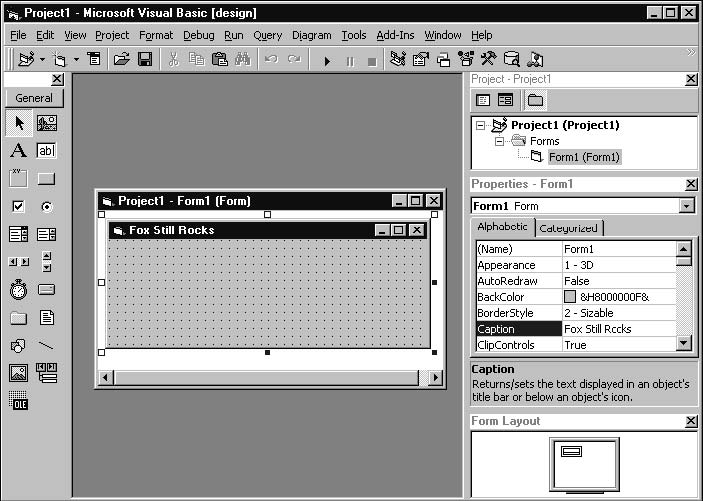Select the Data control tool
The width and height of the screenshot is (703, 501).
[x=47, y=373]
